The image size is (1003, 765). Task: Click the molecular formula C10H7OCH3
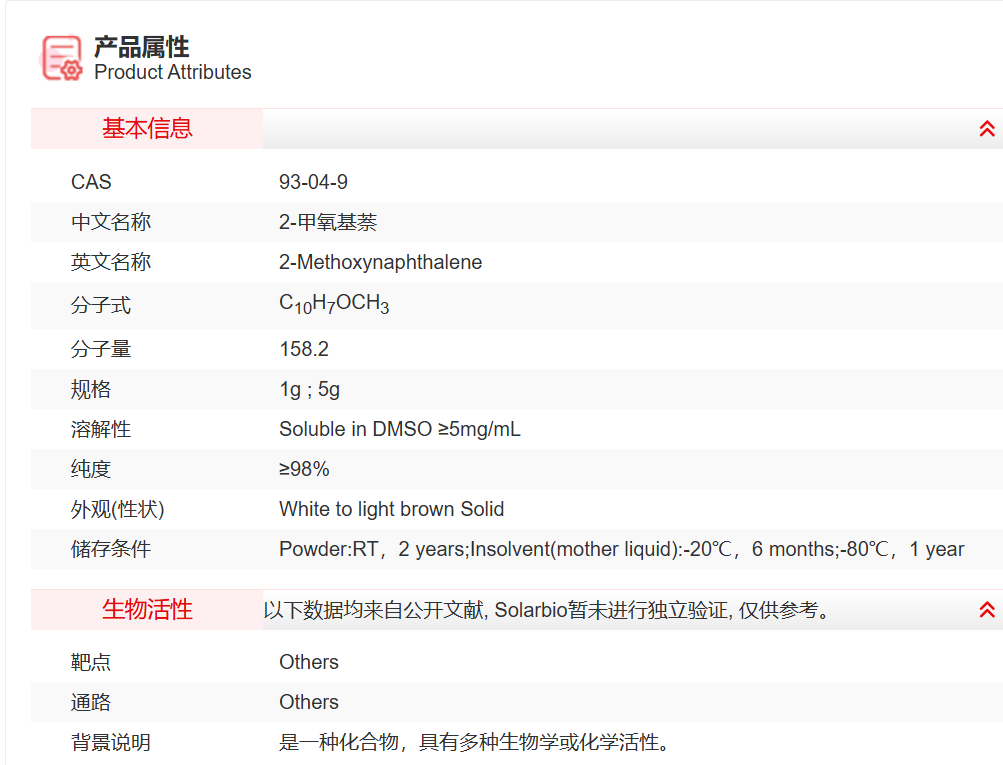pyautogui.click(x=334, y=305)
